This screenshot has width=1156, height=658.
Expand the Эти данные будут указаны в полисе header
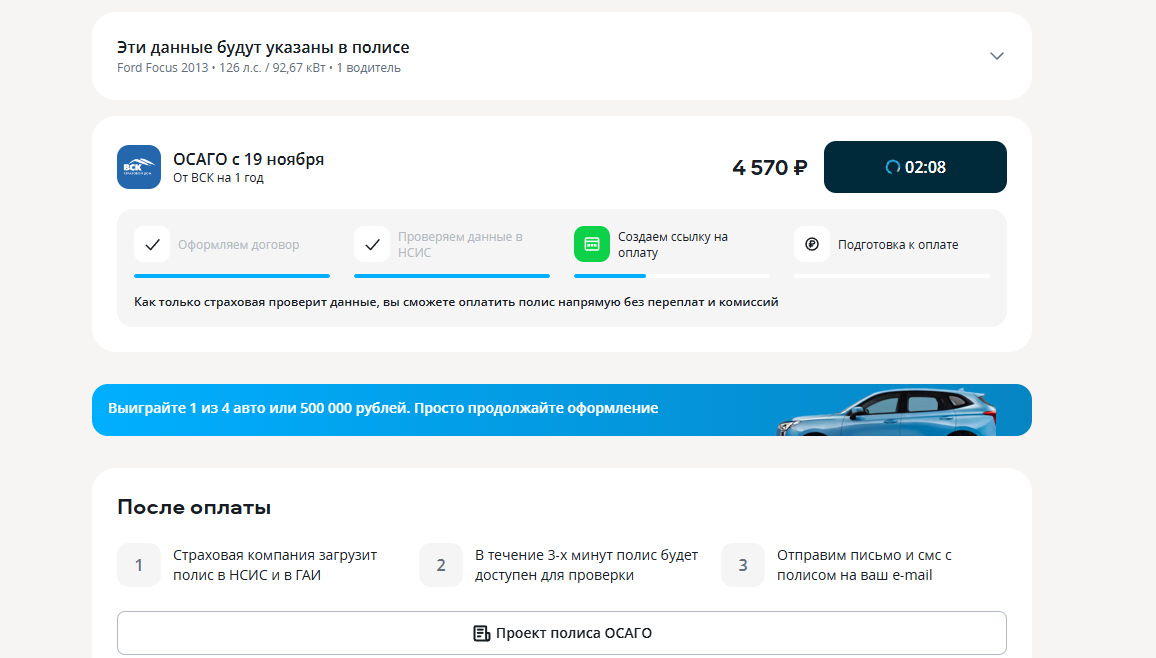[263, 48]
